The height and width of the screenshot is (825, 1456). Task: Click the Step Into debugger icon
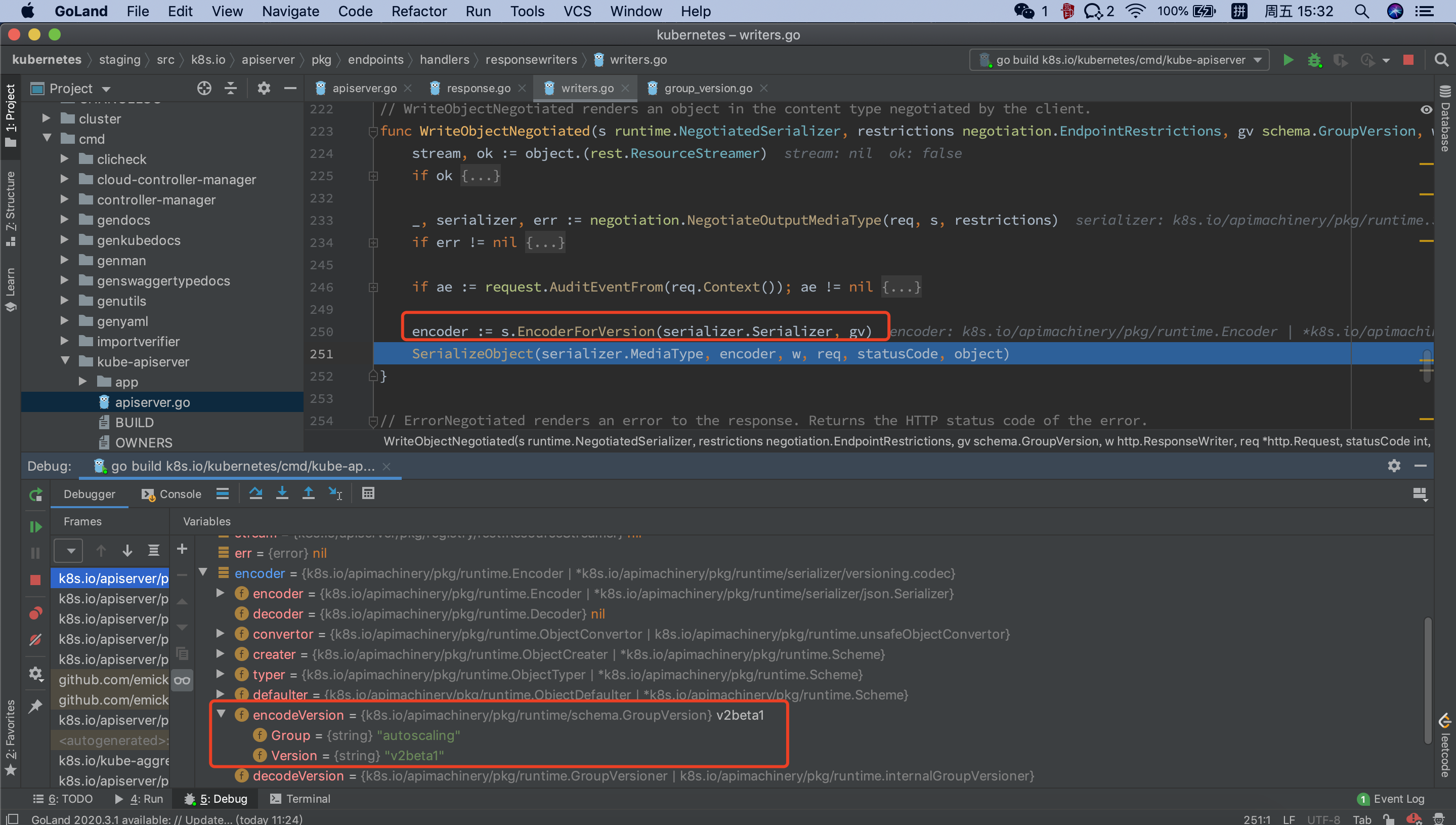[281, 493]
